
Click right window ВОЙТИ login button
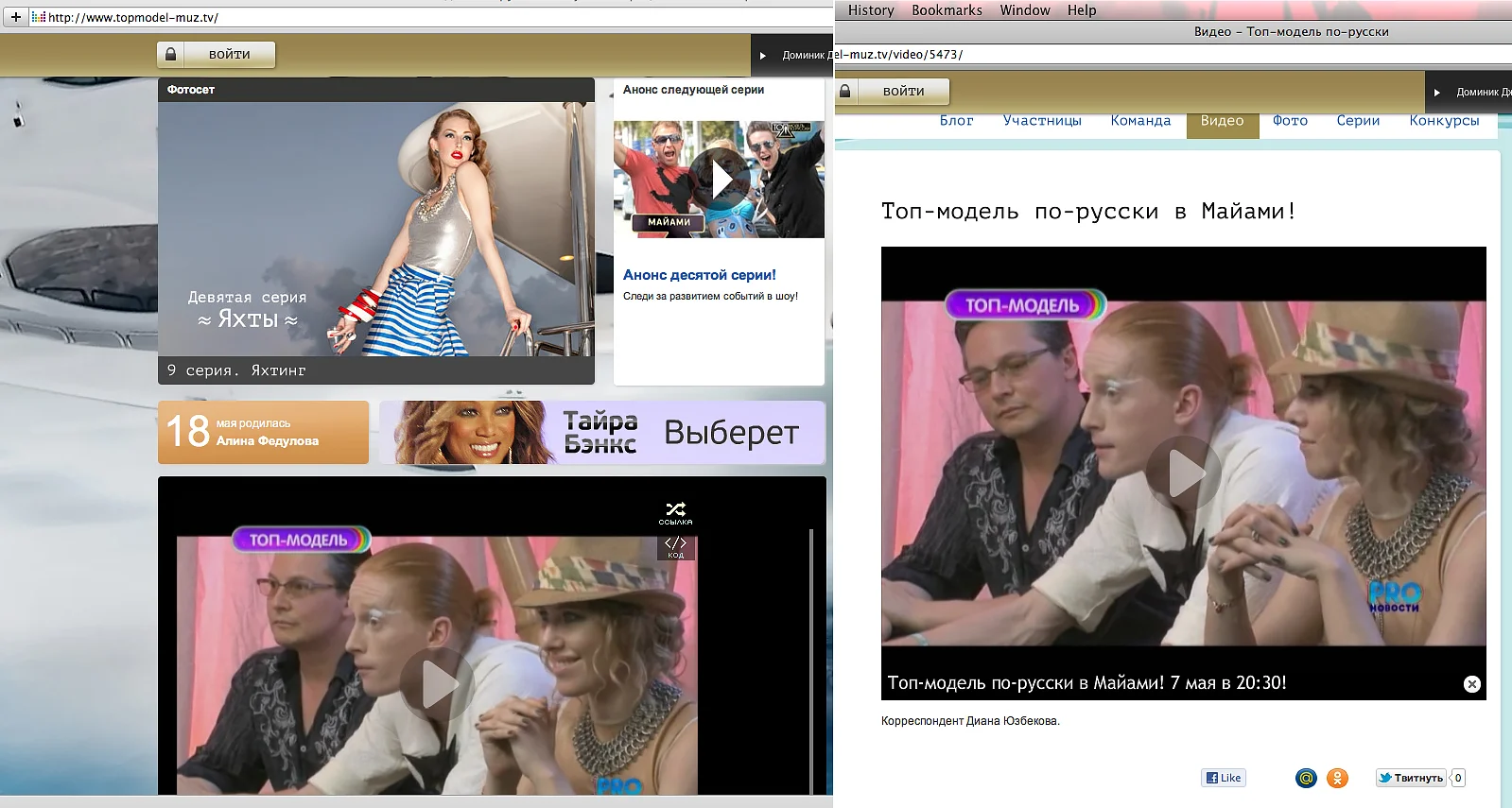(x=904, y=92)
